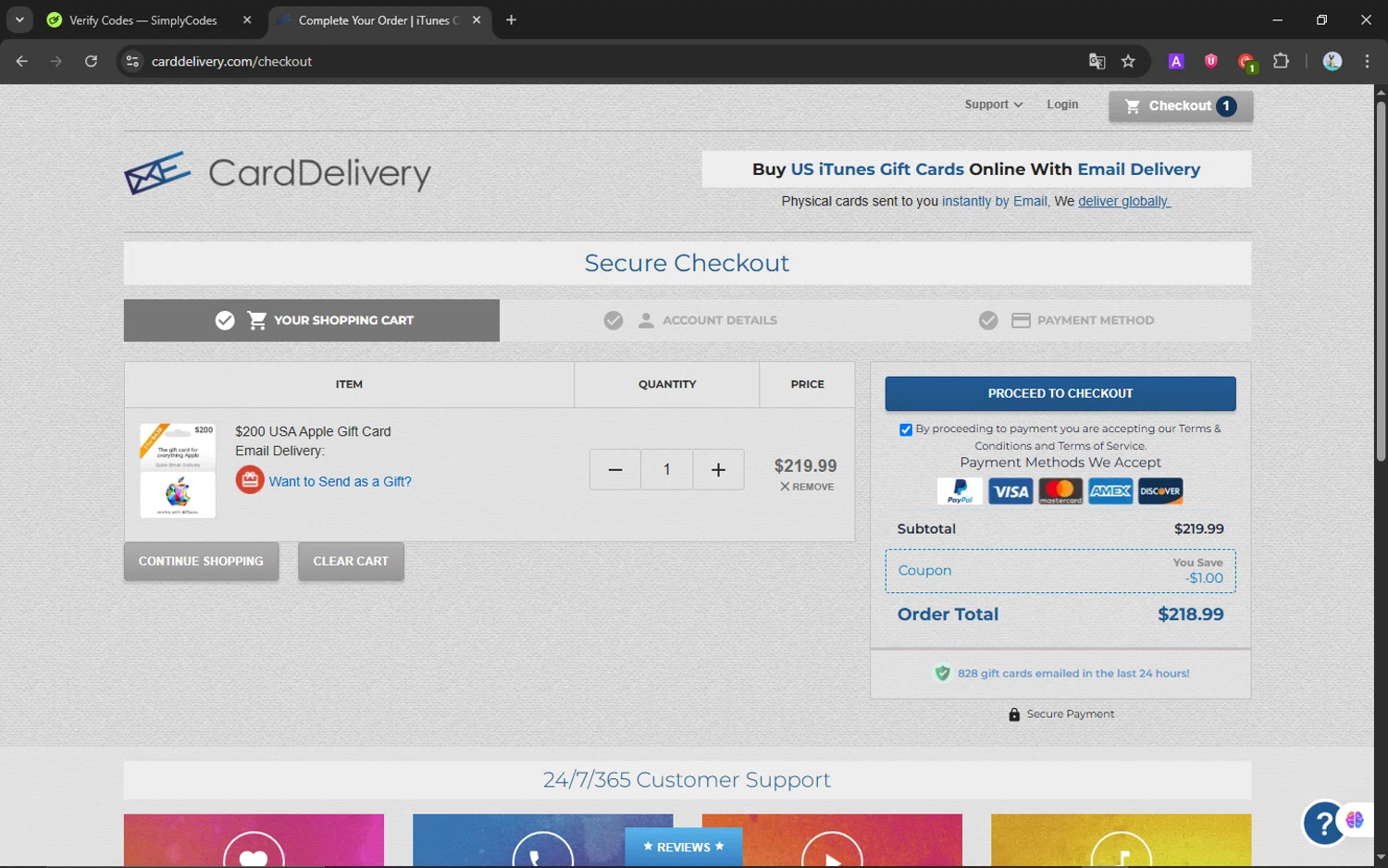This screenshot has width=1388, height=868.
Task: Close the Verify Codes SimplyCodes tab
Action: click(x=247, y=19)
